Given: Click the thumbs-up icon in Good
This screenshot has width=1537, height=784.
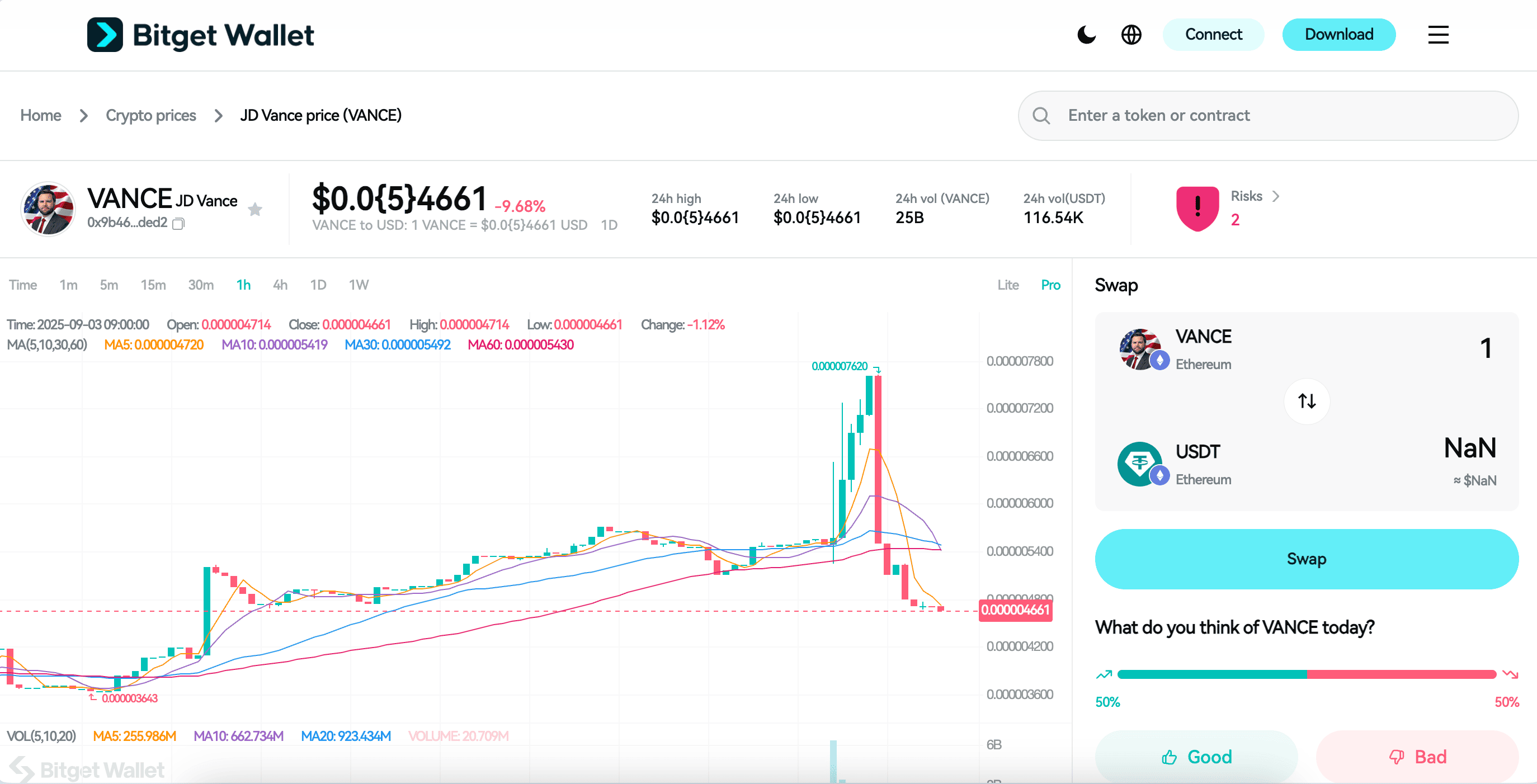Looking at the screenshot, I should coord(1170,757).
